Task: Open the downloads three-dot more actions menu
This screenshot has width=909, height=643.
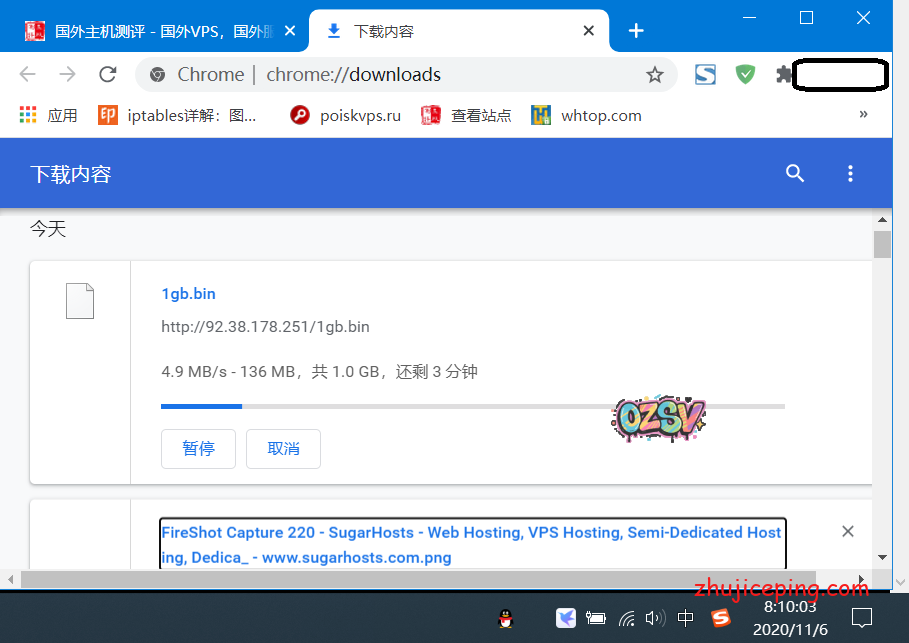Action: (x=850, y=174)
